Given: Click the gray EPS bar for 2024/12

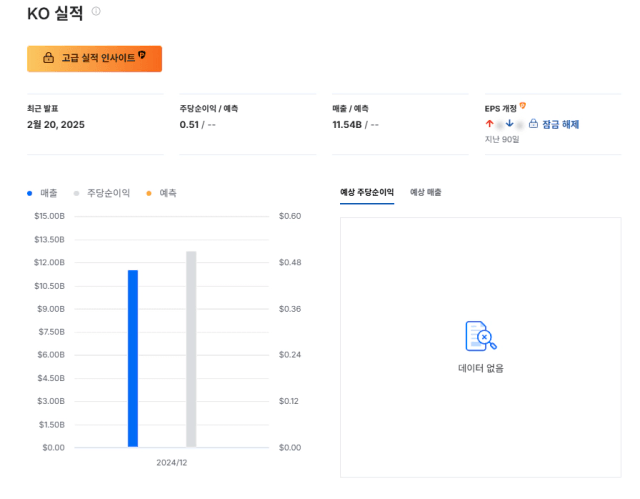Looking at the screenshot, I should [x=191, y=349].
